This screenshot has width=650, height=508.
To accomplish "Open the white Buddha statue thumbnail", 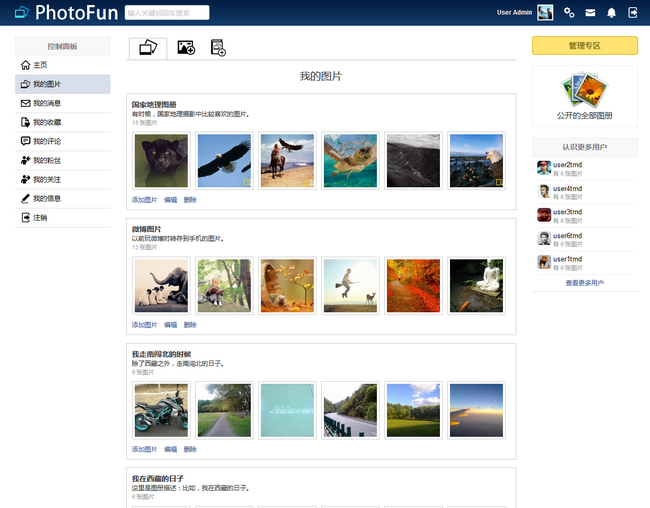I will point(476,286).
